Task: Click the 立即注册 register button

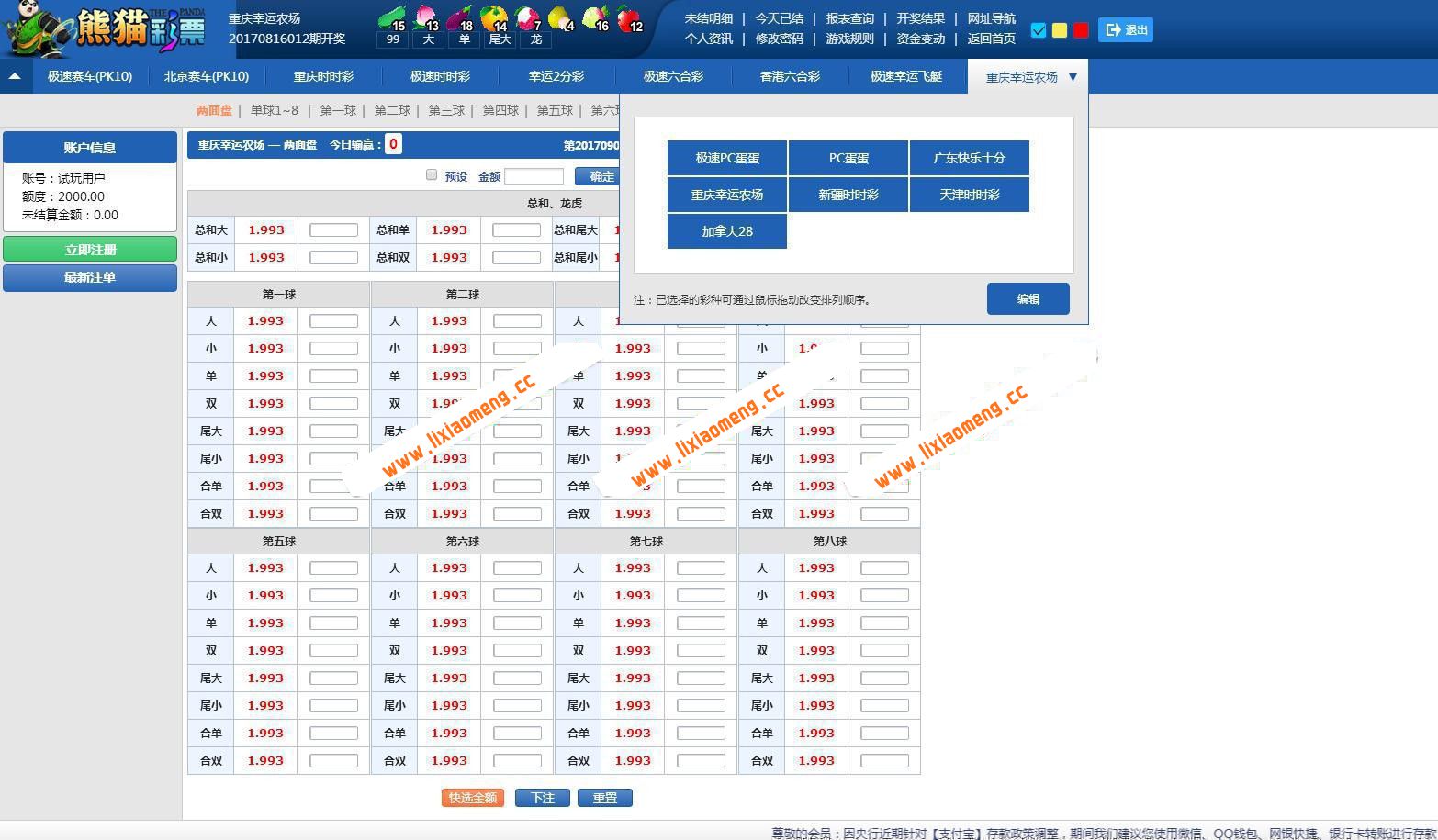Action: coord(89,248)
